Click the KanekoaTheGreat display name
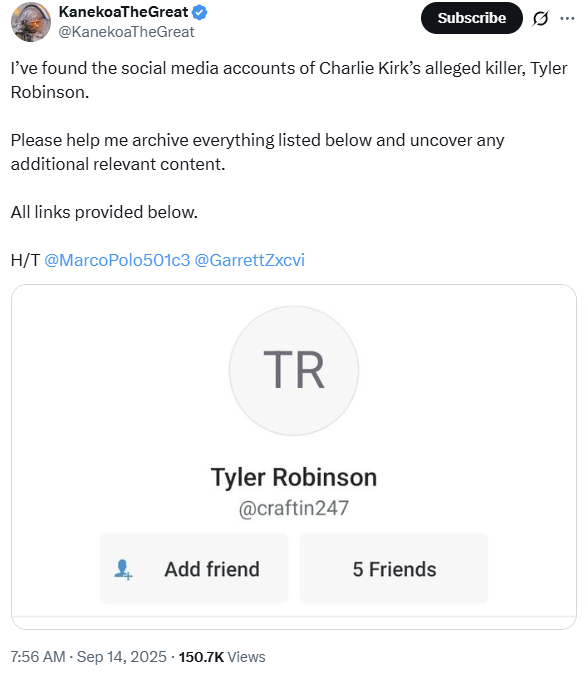Viewport: 588px width, 674px height. tap(123, 12)
